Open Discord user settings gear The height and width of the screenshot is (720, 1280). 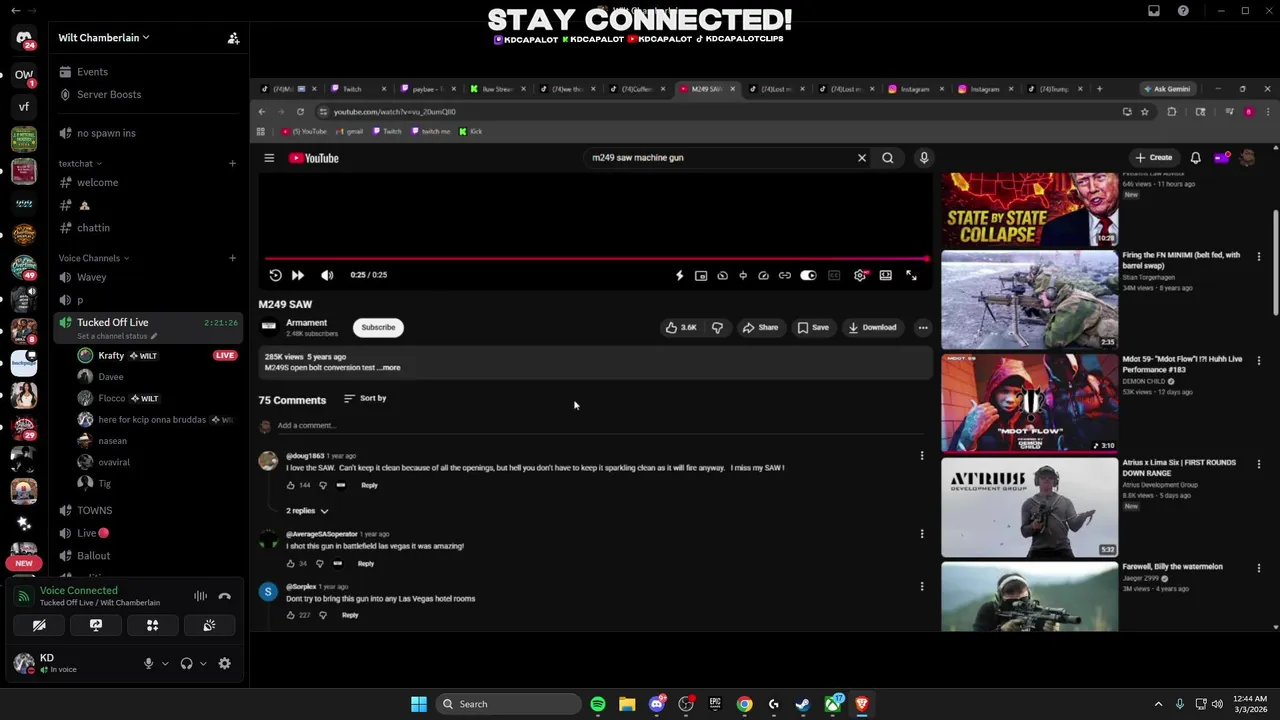[224, 663]
